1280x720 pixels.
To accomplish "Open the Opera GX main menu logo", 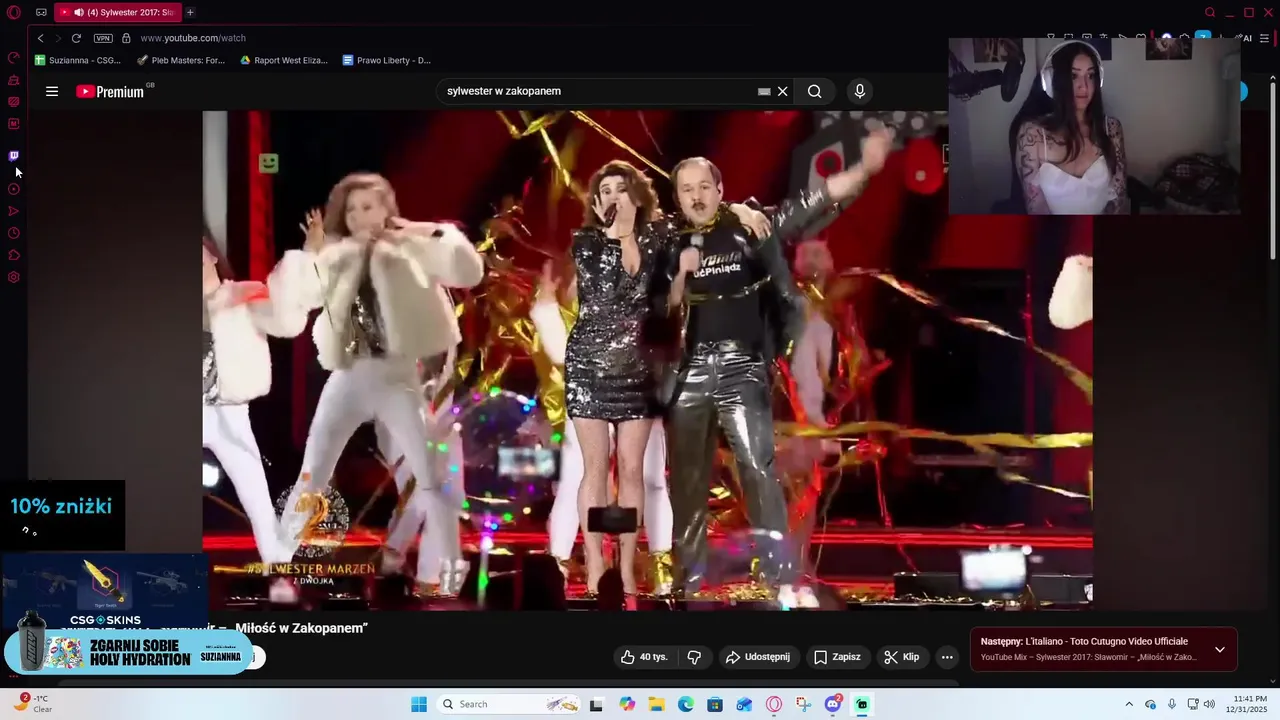I will [x=14, y=12].
